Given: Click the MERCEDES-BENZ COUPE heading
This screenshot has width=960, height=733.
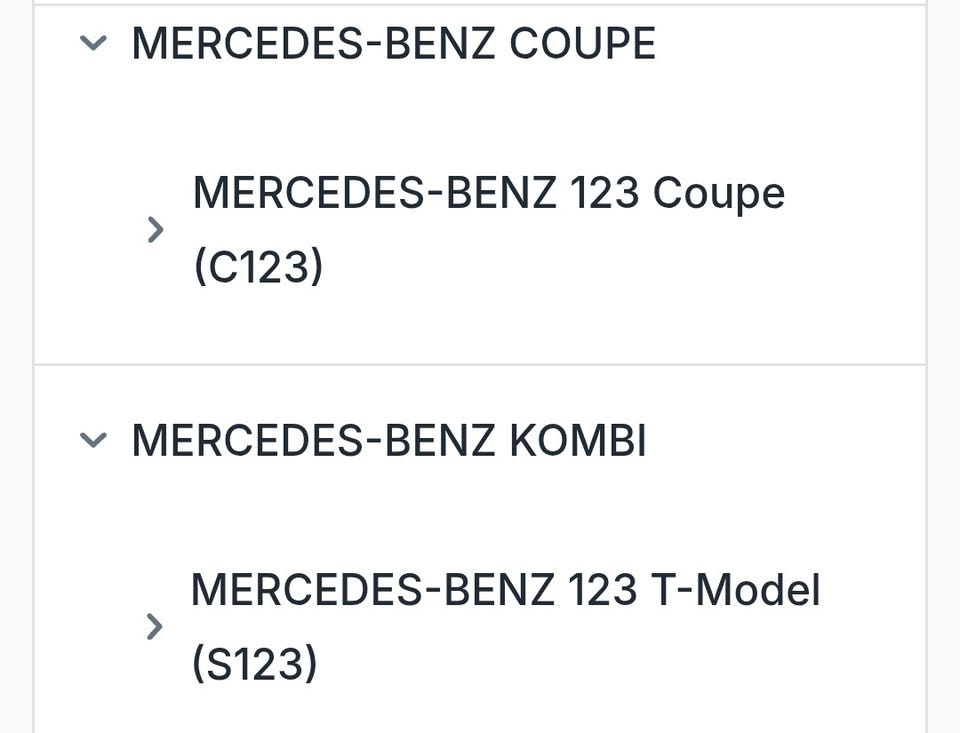Looking at the screenshot, I should (393, 43).
